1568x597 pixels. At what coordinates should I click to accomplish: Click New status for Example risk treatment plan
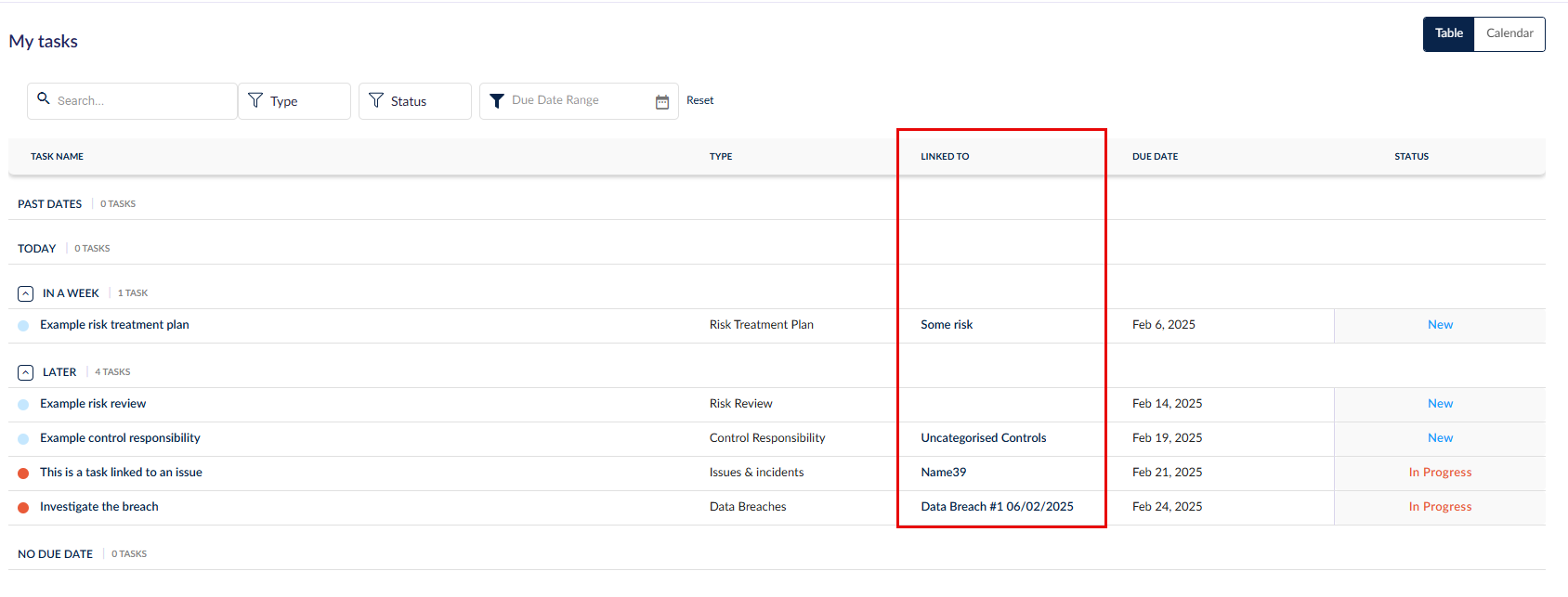click(x=1440, y=325)
